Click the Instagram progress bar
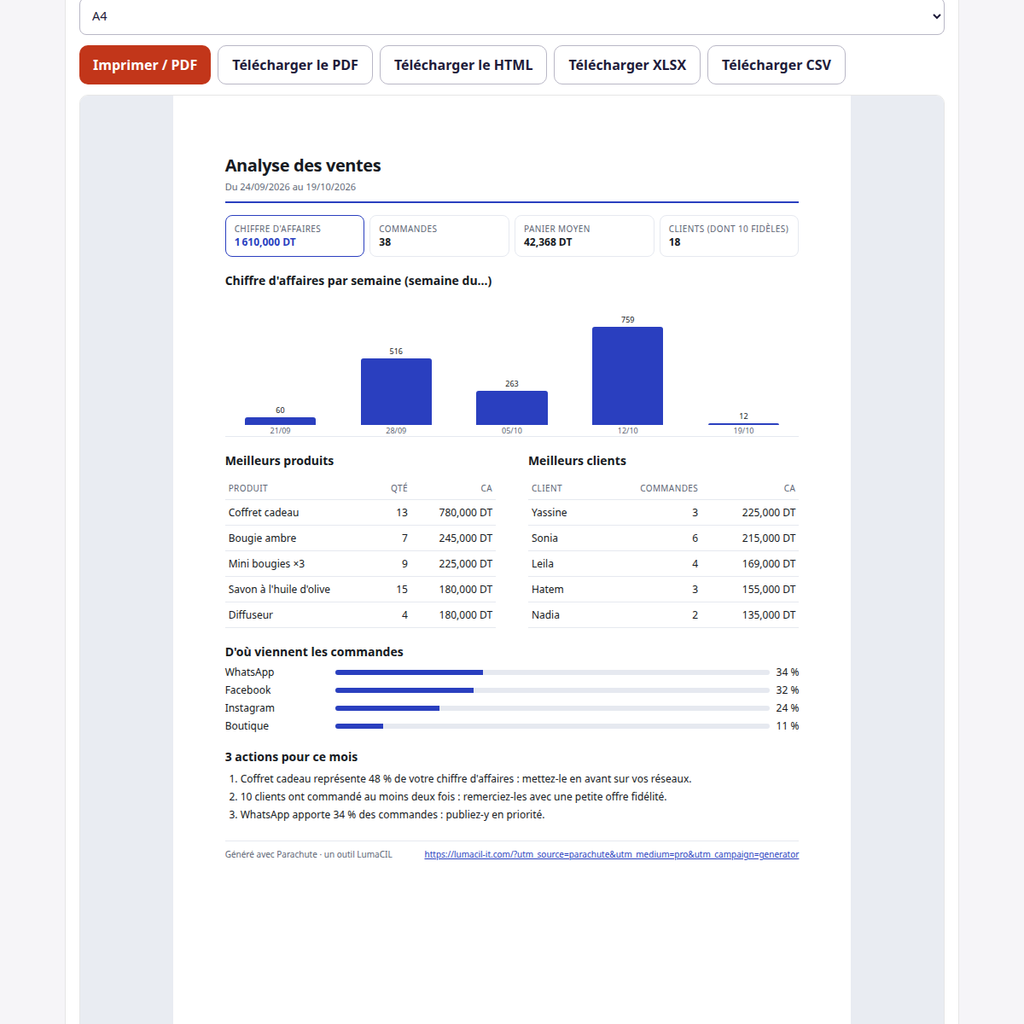 coord(552,708)
